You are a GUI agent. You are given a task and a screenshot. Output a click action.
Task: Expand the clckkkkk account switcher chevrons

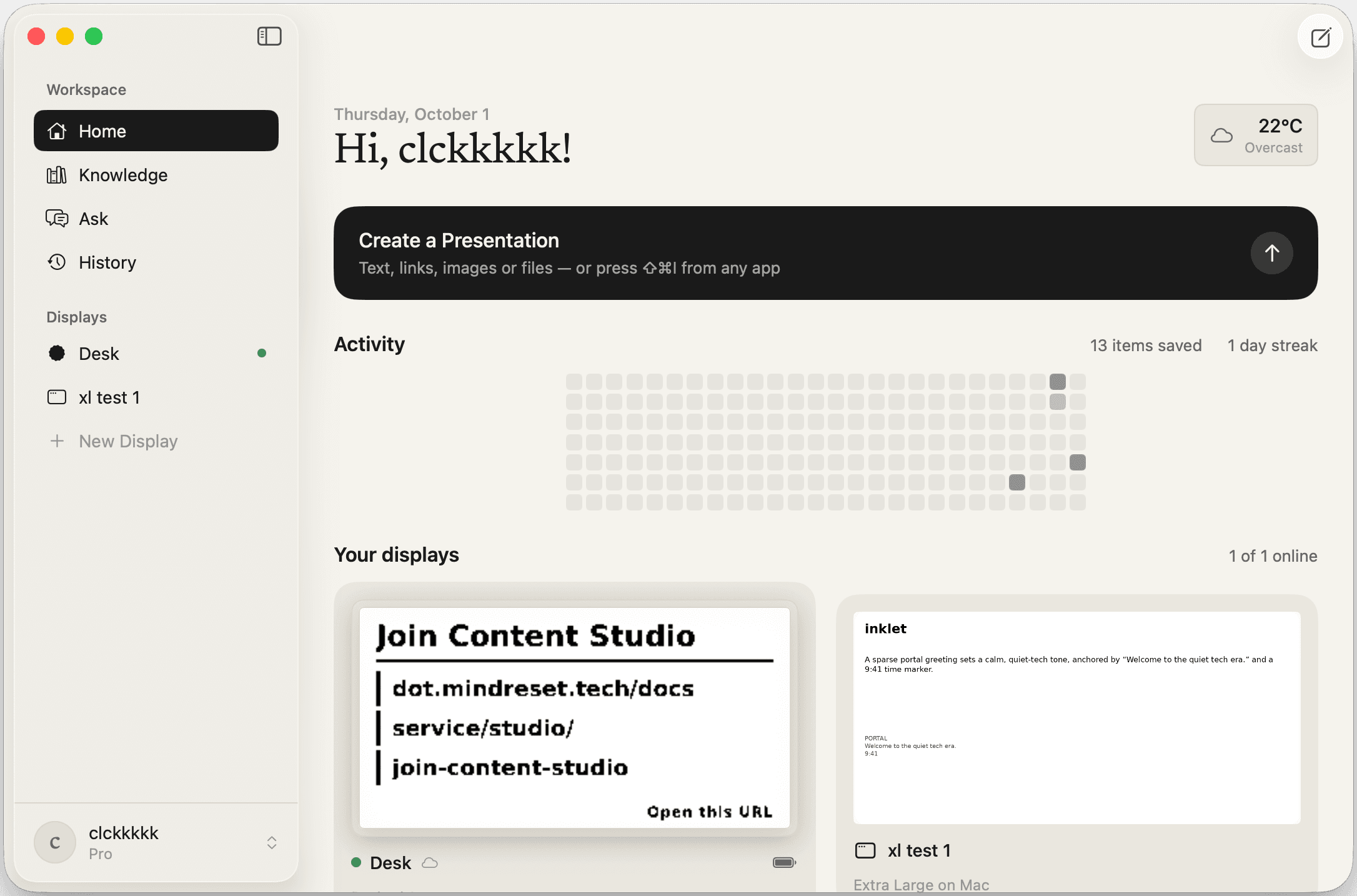pyautogui.click(x=272, y=842)
